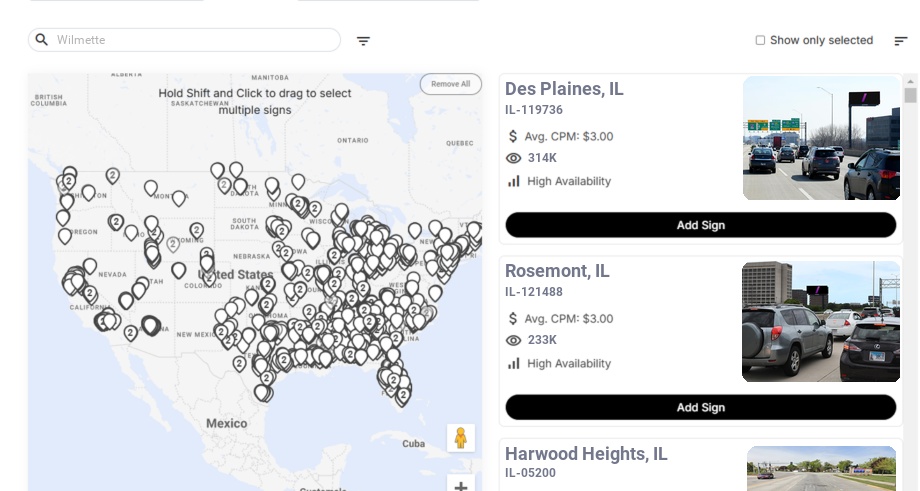Open the Rosemont, IL listing title
Screen dimensions: 920x491
(557, 271)
